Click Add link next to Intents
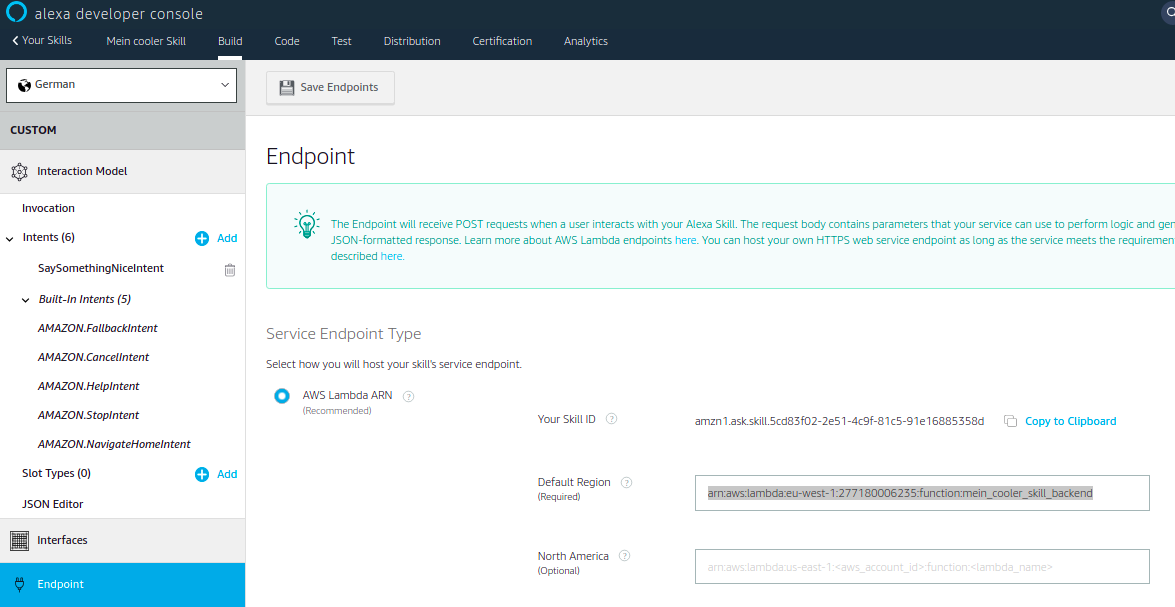The height and width of the screenshot is (607, 1175). [x=227, y=238]
